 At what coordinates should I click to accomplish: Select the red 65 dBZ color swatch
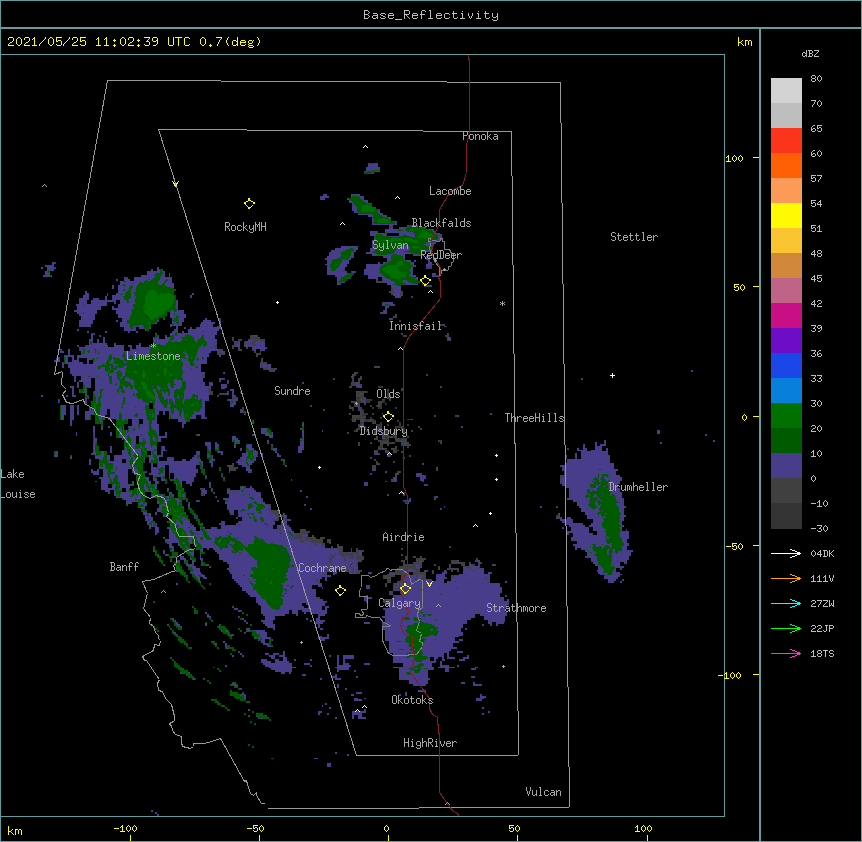pos(786,141)
